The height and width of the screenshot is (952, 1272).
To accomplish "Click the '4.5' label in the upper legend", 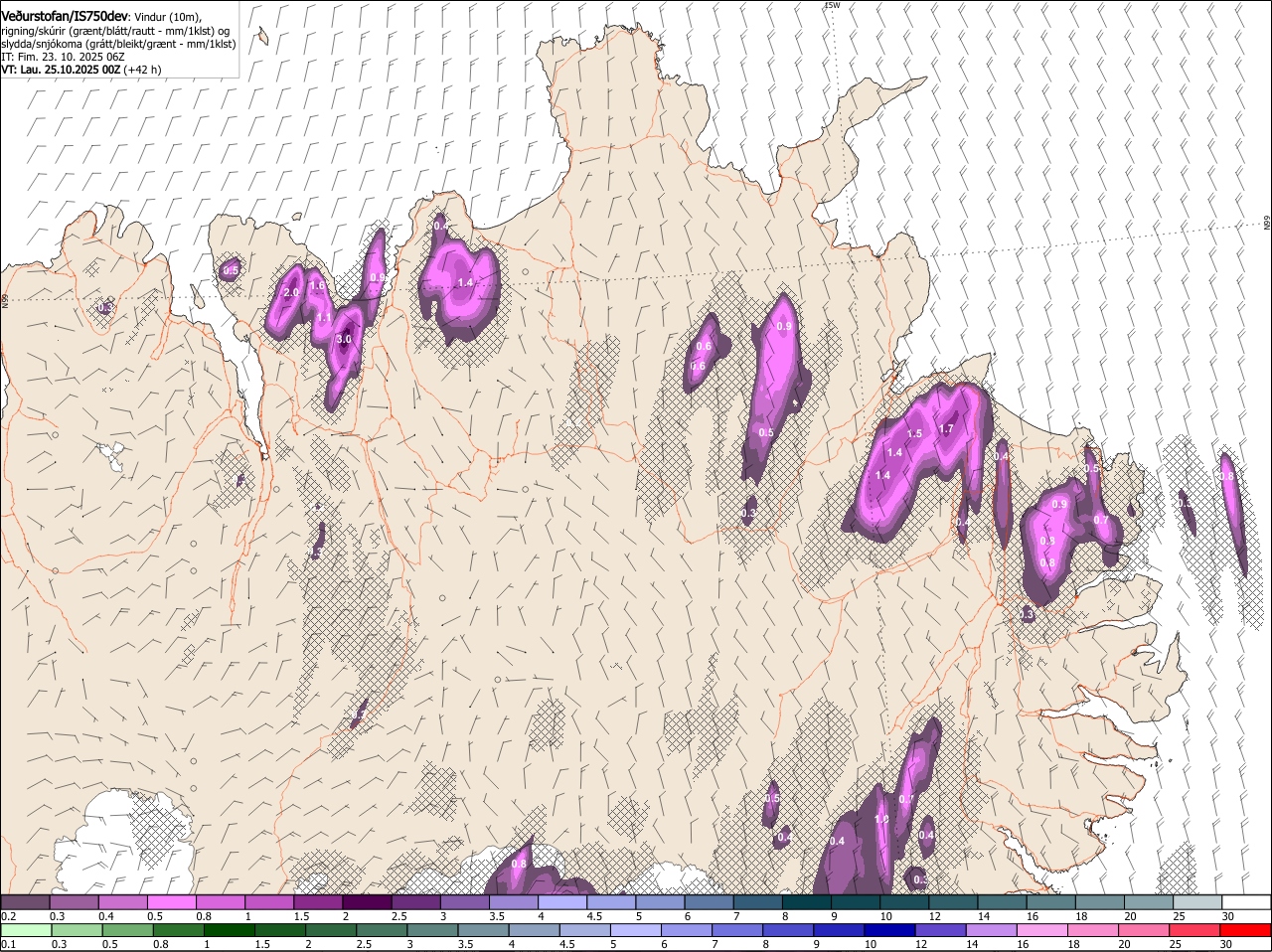I will 594,916.
